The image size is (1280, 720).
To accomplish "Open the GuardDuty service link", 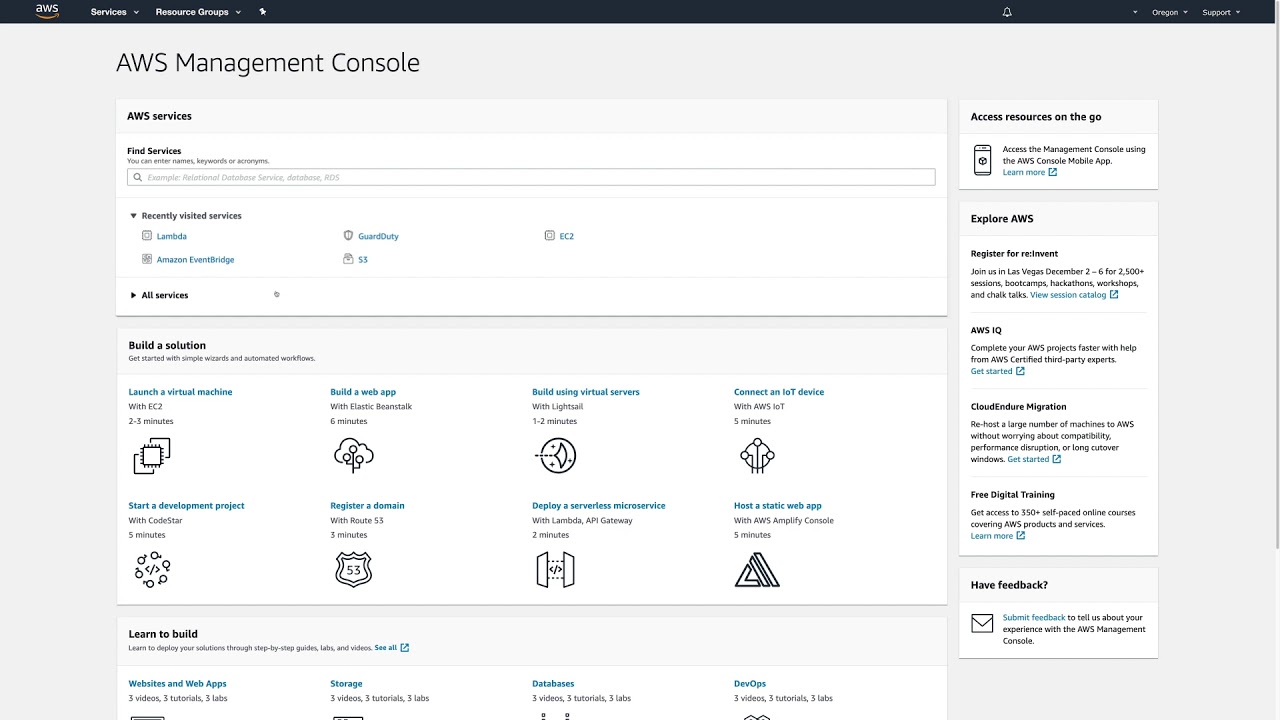I will click(378, 236).
